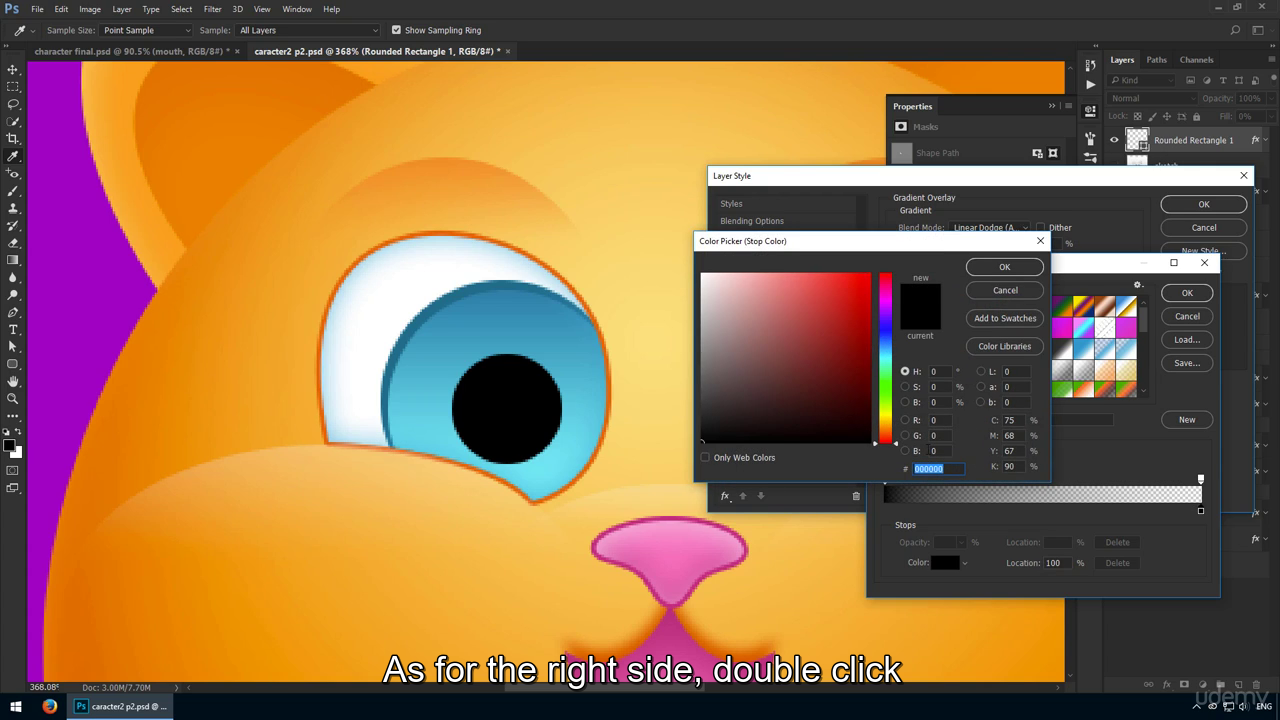Viewport: 1280px width, 720px height.
Task: Open Color Libraries
Action: (x=1005, y=346)
